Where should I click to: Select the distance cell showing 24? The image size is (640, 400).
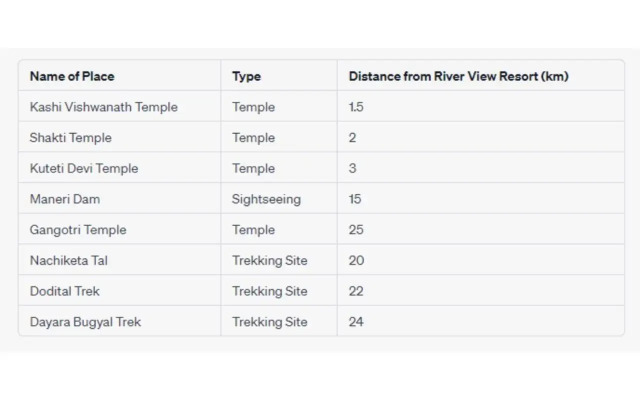(x=356, y=322)
